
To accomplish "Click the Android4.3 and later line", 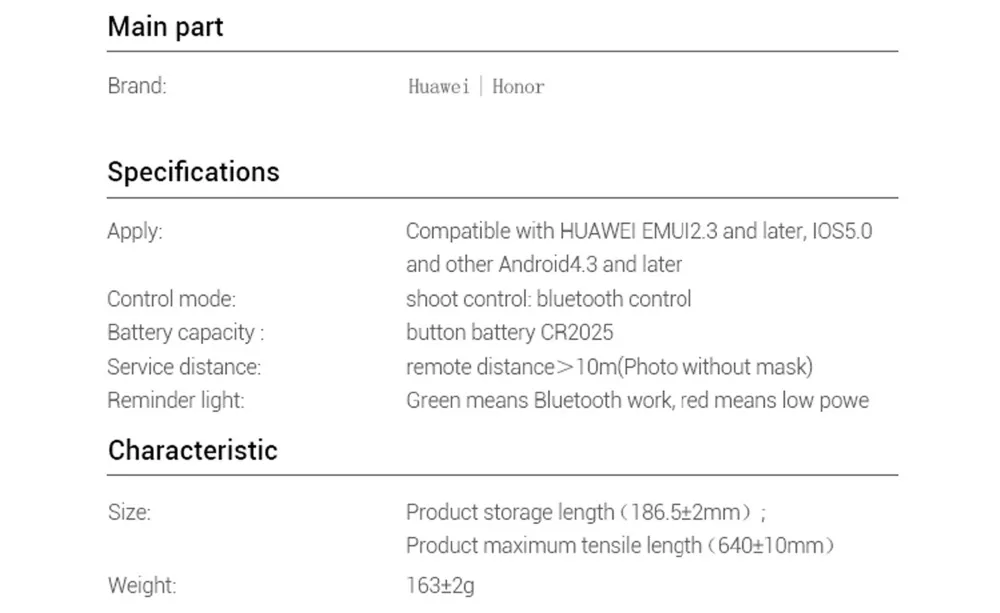I will [544, 264].
